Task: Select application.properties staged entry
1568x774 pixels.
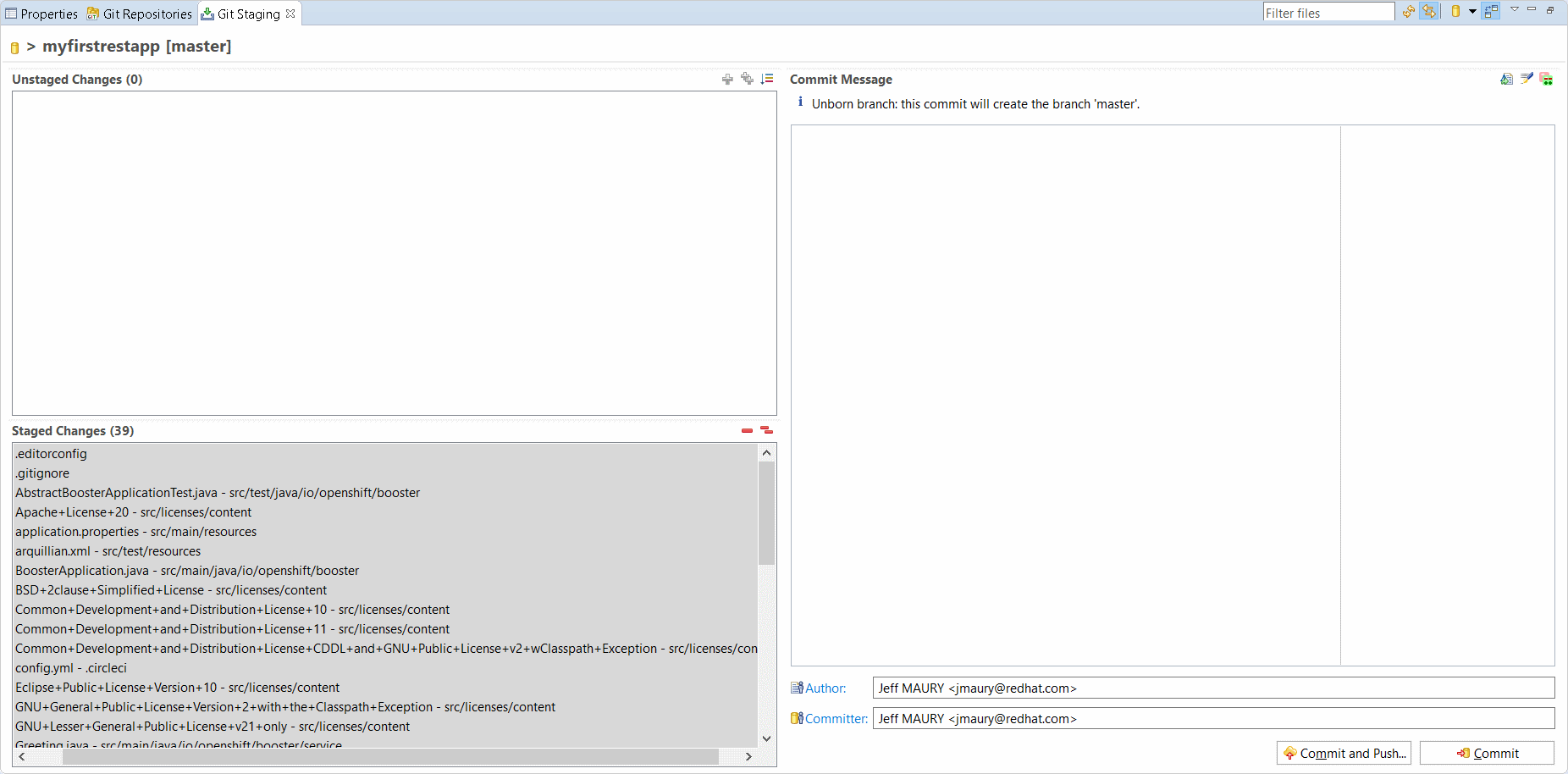Action: (385, 532)
